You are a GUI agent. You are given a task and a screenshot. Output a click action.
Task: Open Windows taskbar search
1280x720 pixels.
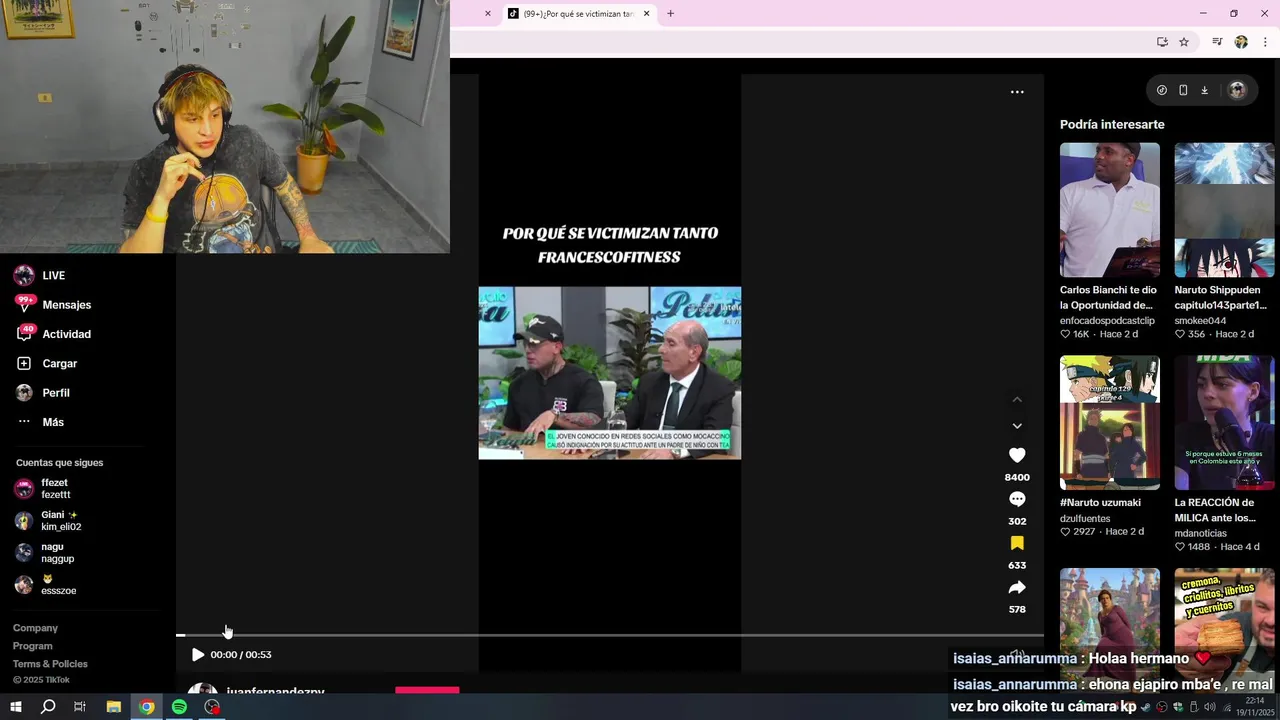(48, 707)
